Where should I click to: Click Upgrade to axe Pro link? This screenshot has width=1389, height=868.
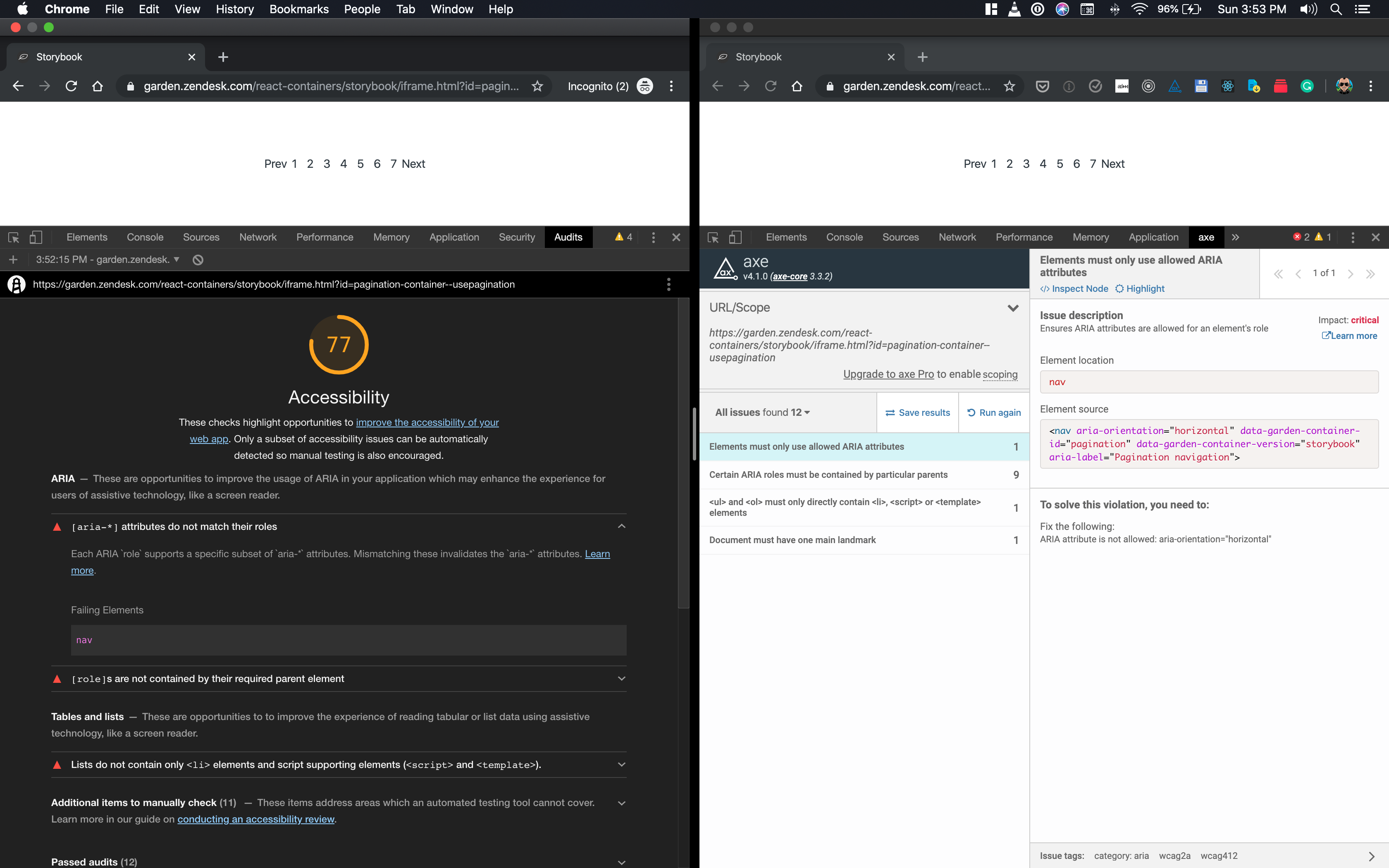888,374
